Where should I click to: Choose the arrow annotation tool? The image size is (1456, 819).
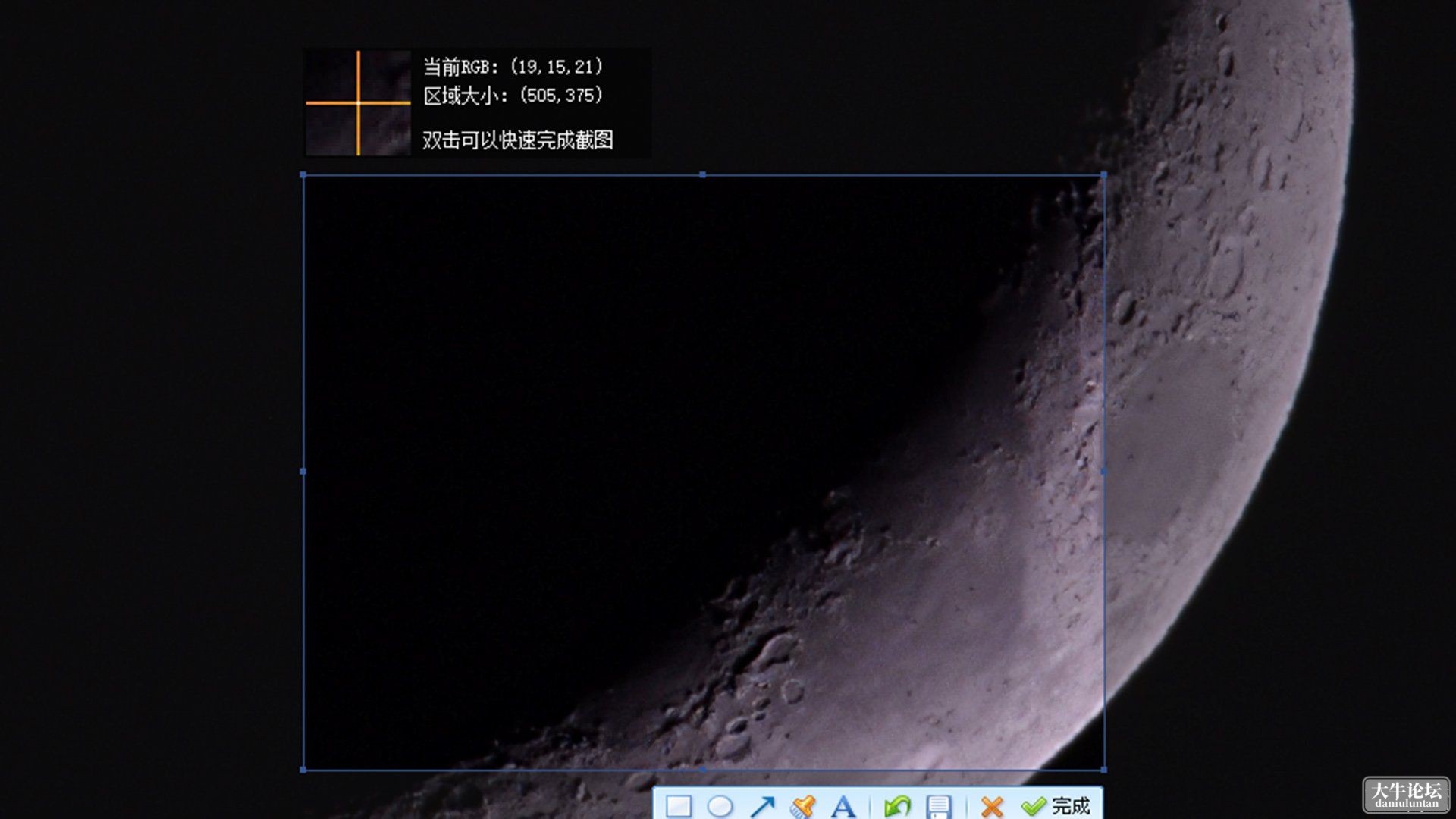[x=761, y=805]
